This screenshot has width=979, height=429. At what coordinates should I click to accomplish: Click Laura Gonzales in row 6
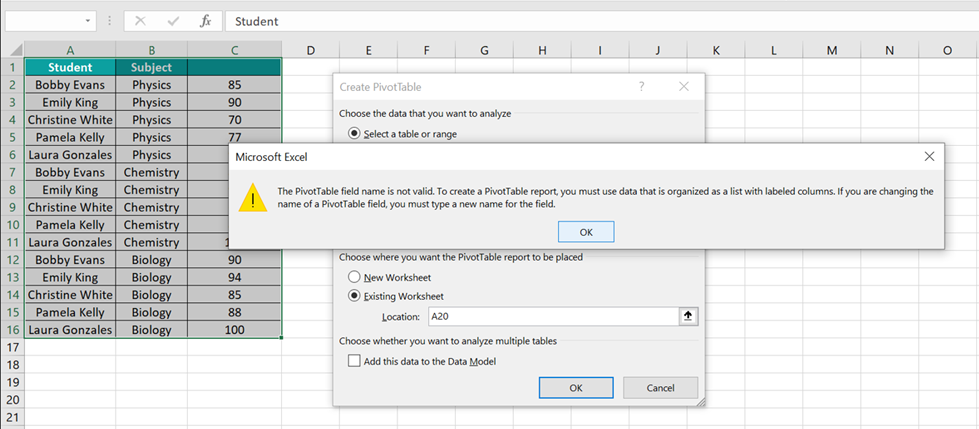pyautogui.click(x=70, y=154)
